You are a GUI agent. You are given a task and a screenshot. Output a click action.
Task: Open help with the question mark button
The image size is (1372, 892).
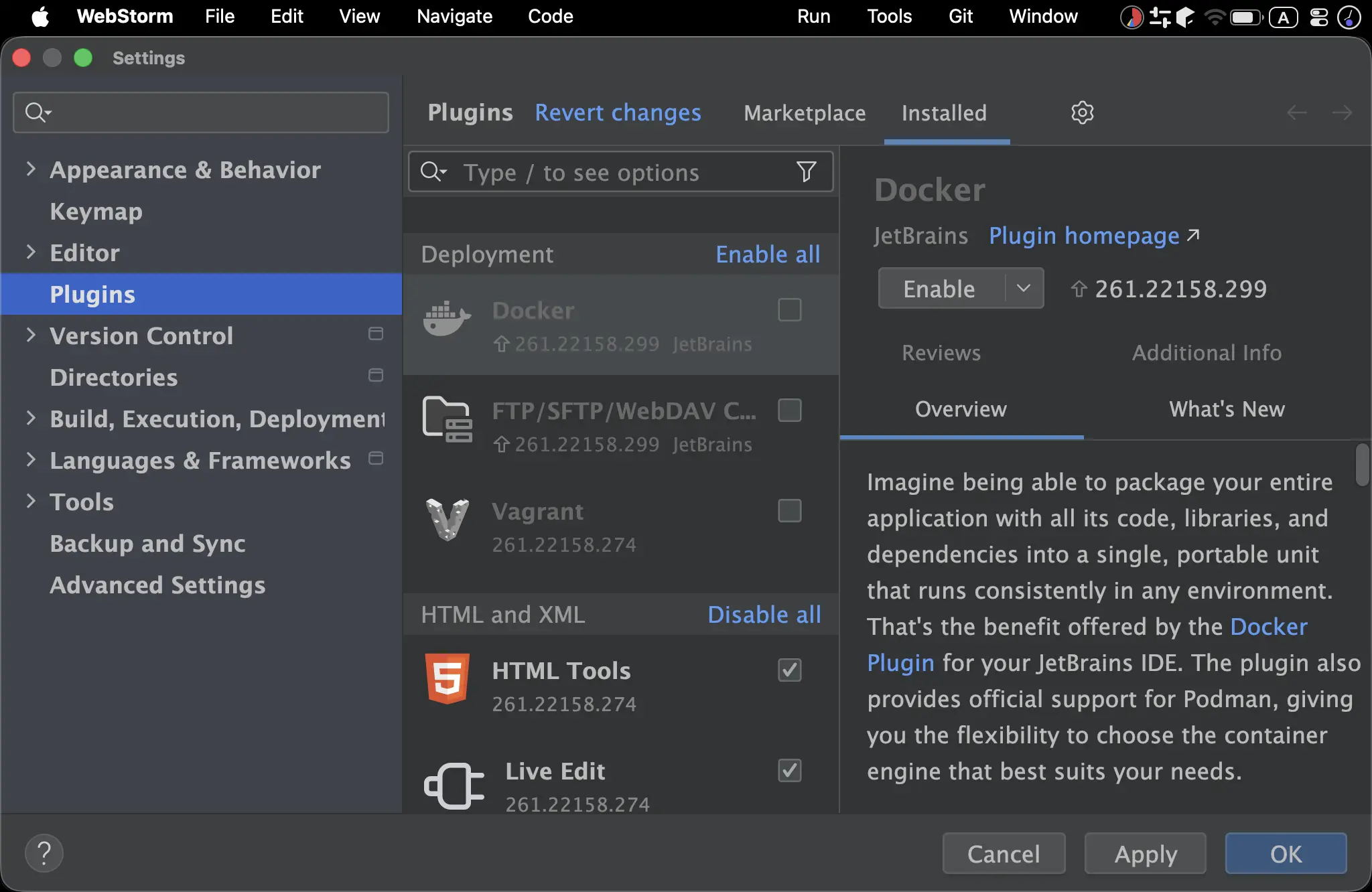pyautogui.click(x=44, y=853)
